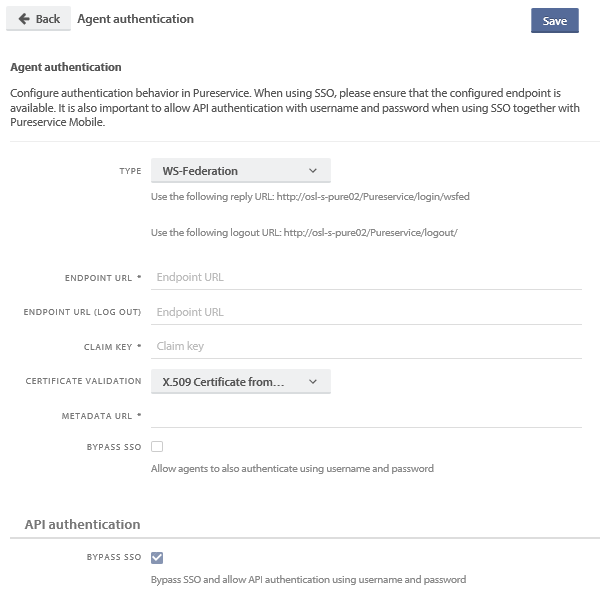This screenshot has width=614, height=599.
Task: Click the Type field label
Action: [130, 171]
